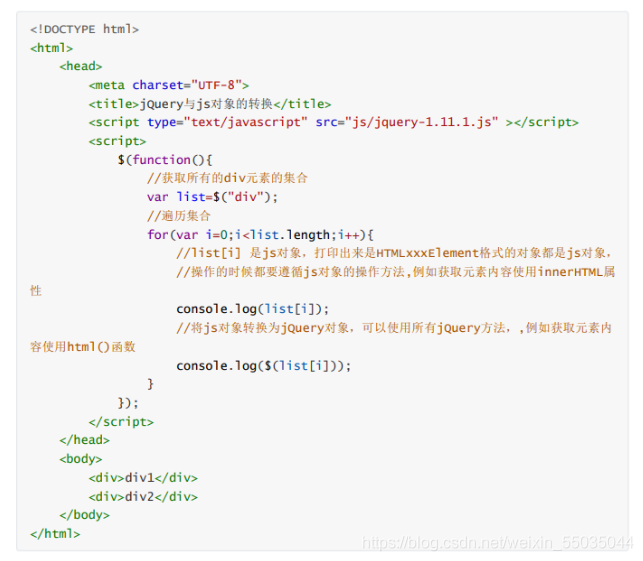
Task: Click the HTMLxxxElement comment line
Action: [394, 253]
